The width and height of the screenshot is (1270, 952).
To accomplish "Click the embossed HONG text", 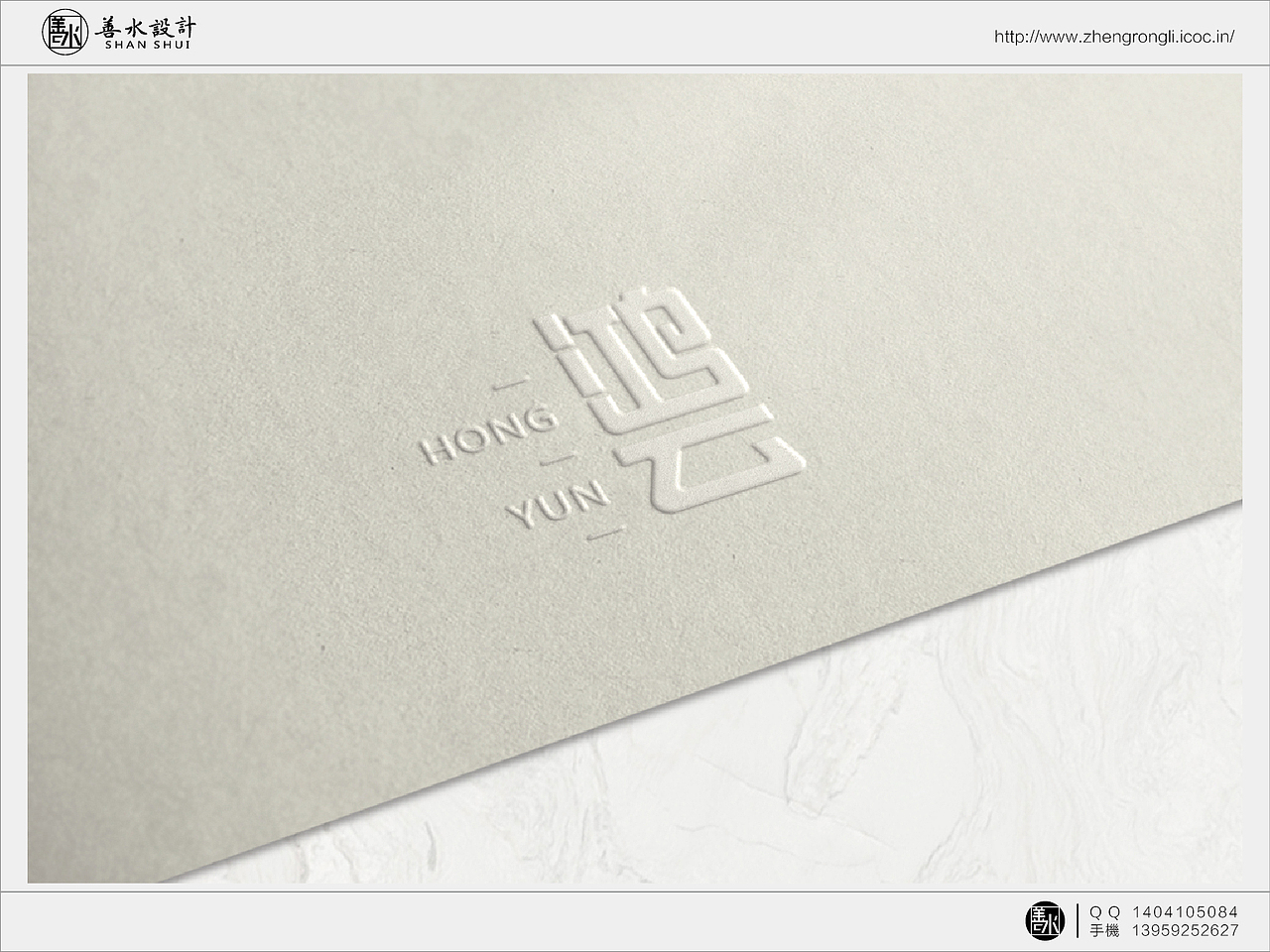I will tap(489, 433).
